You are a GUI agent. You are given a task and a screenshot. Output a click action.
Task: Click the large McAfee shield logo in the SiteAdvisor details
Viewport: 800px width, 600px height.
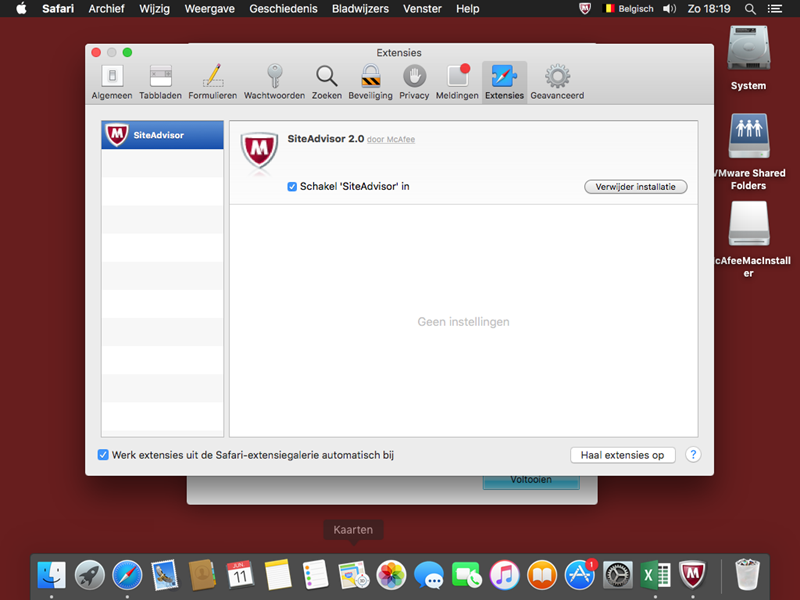(x=259, y=152)
